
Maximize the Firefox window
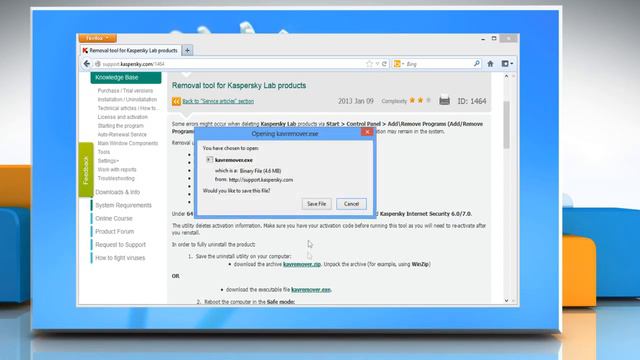(494, 38)
